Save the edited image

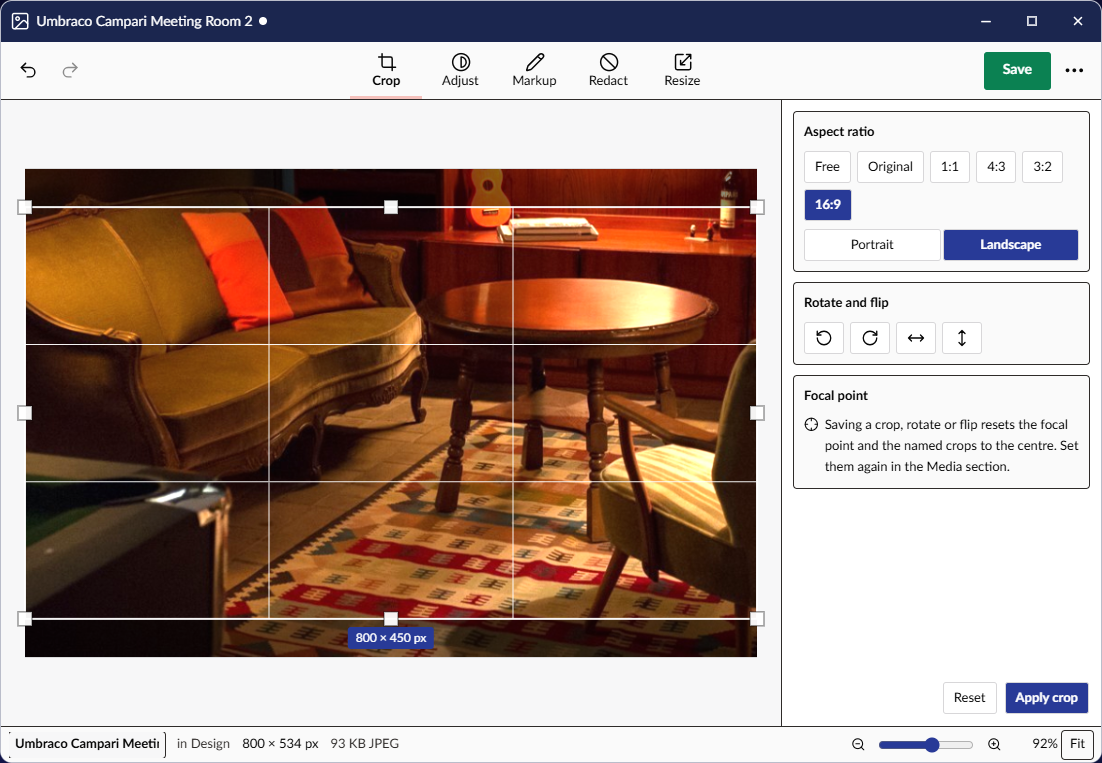click(x=1017, y=70)
